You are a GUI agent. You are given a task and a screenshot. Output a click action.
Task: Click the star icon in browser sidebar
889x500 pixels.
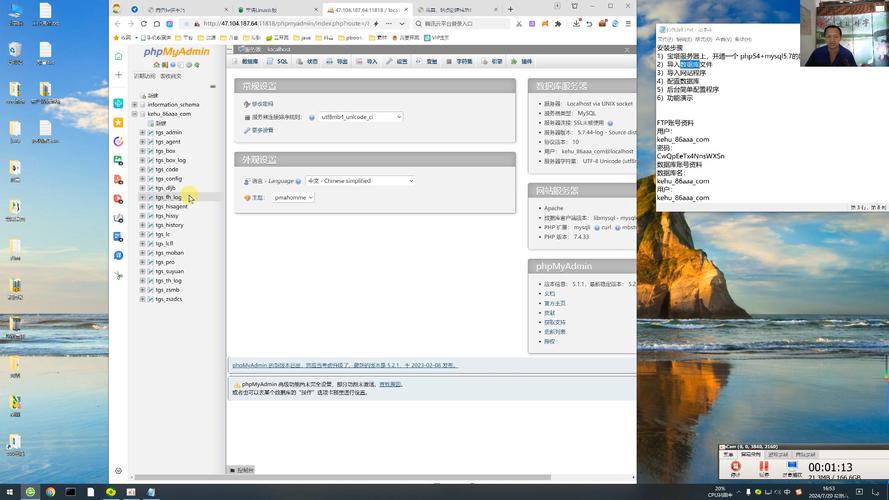(118, 122)
